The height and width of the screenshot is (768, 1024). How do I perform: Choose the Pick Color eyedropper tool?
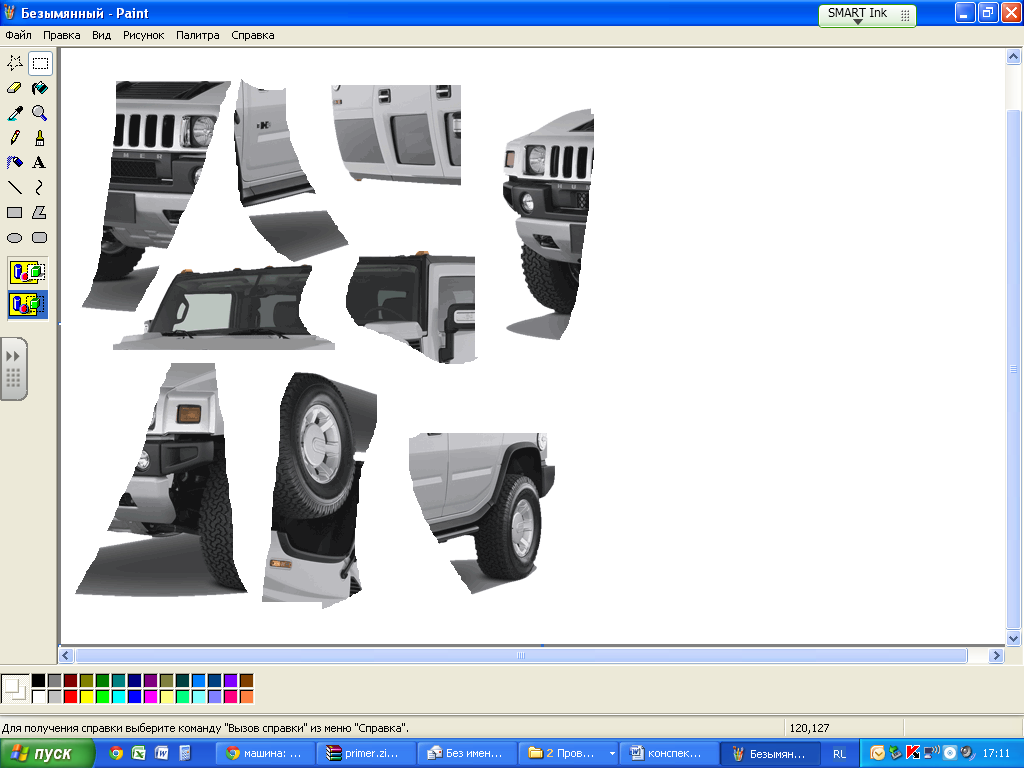pos(14,113)
